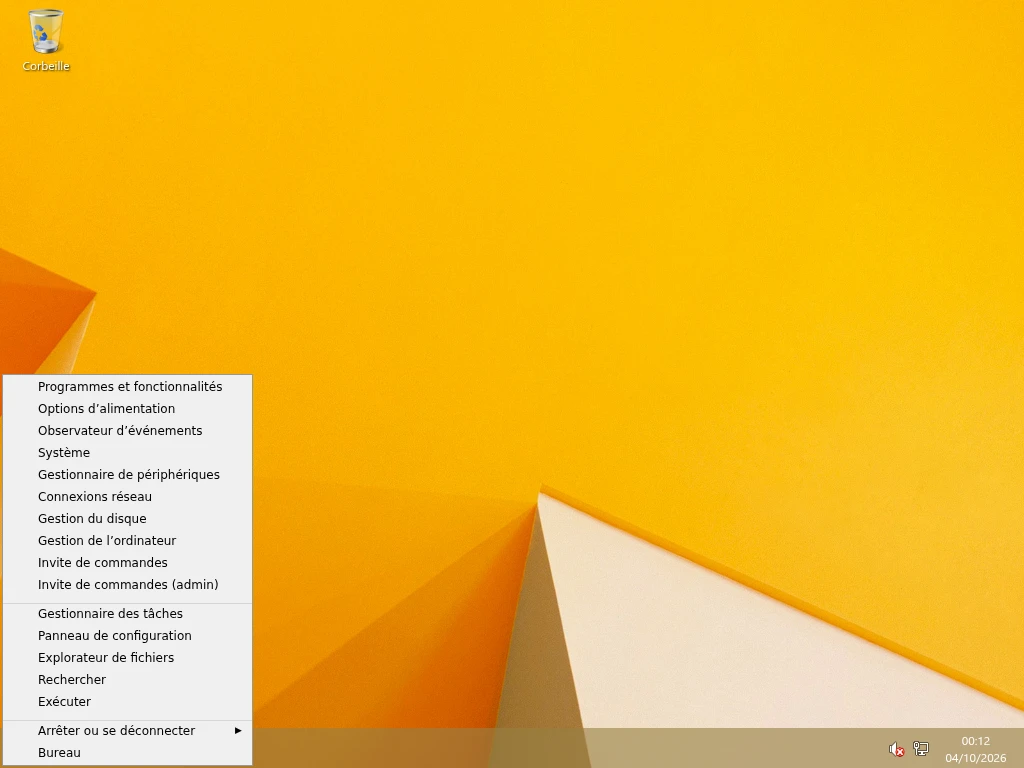The height and width of the screenshot is (768, 1024).
Task: Open Gestionnaire des tâches
Action: (127, 613)
